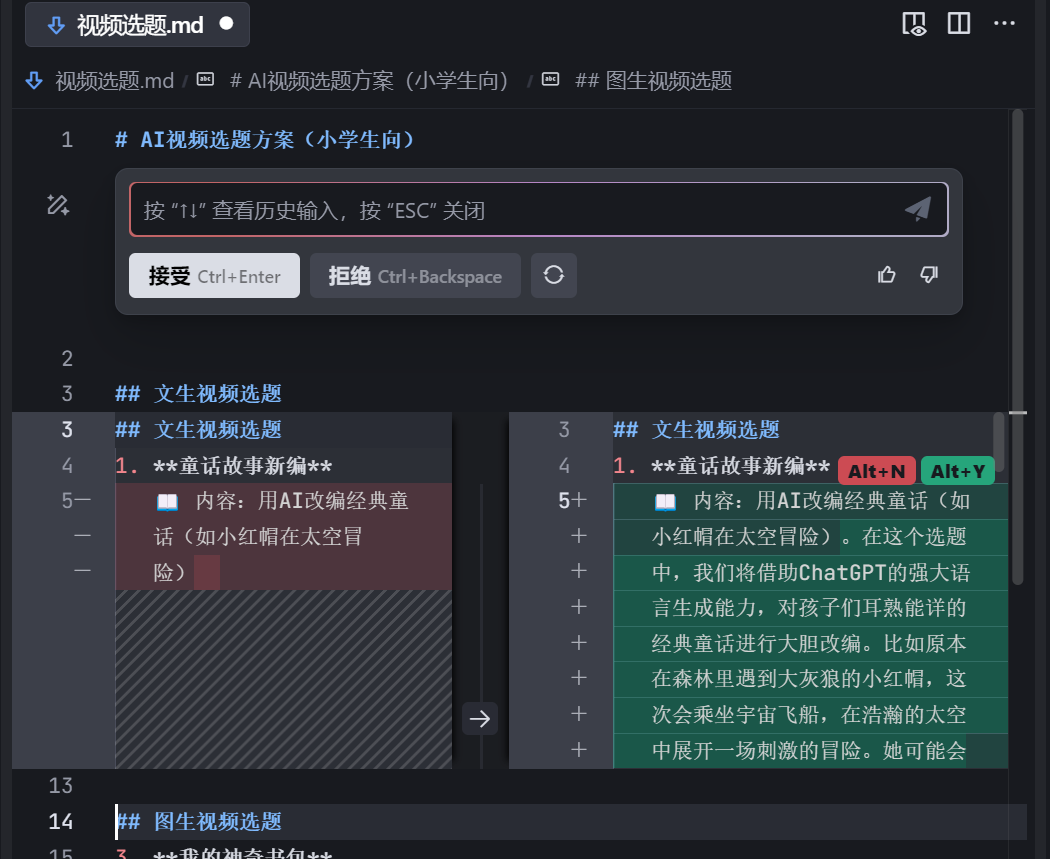The image size is (1050, 859).
Task: Click the main editor vertical scrollbar
Action: point(1018,348)
